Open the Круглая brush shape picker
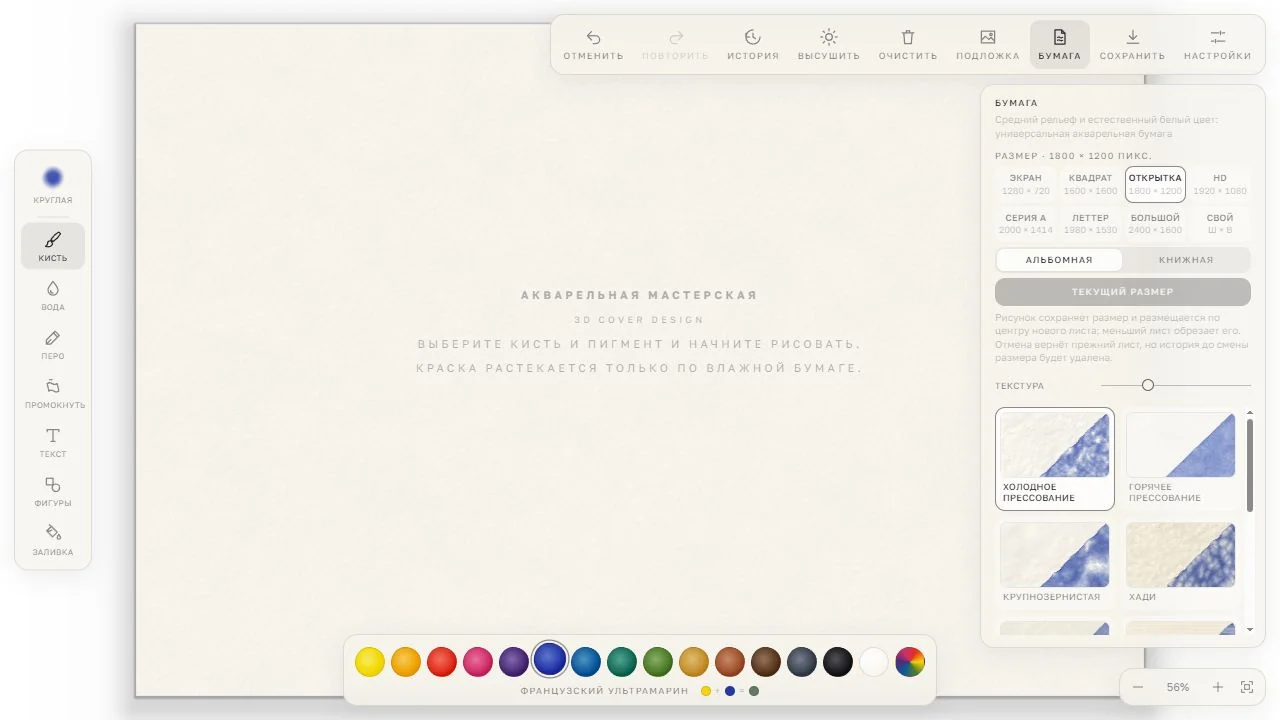Screen dimensions: 1280x720 tap(53, 185)
